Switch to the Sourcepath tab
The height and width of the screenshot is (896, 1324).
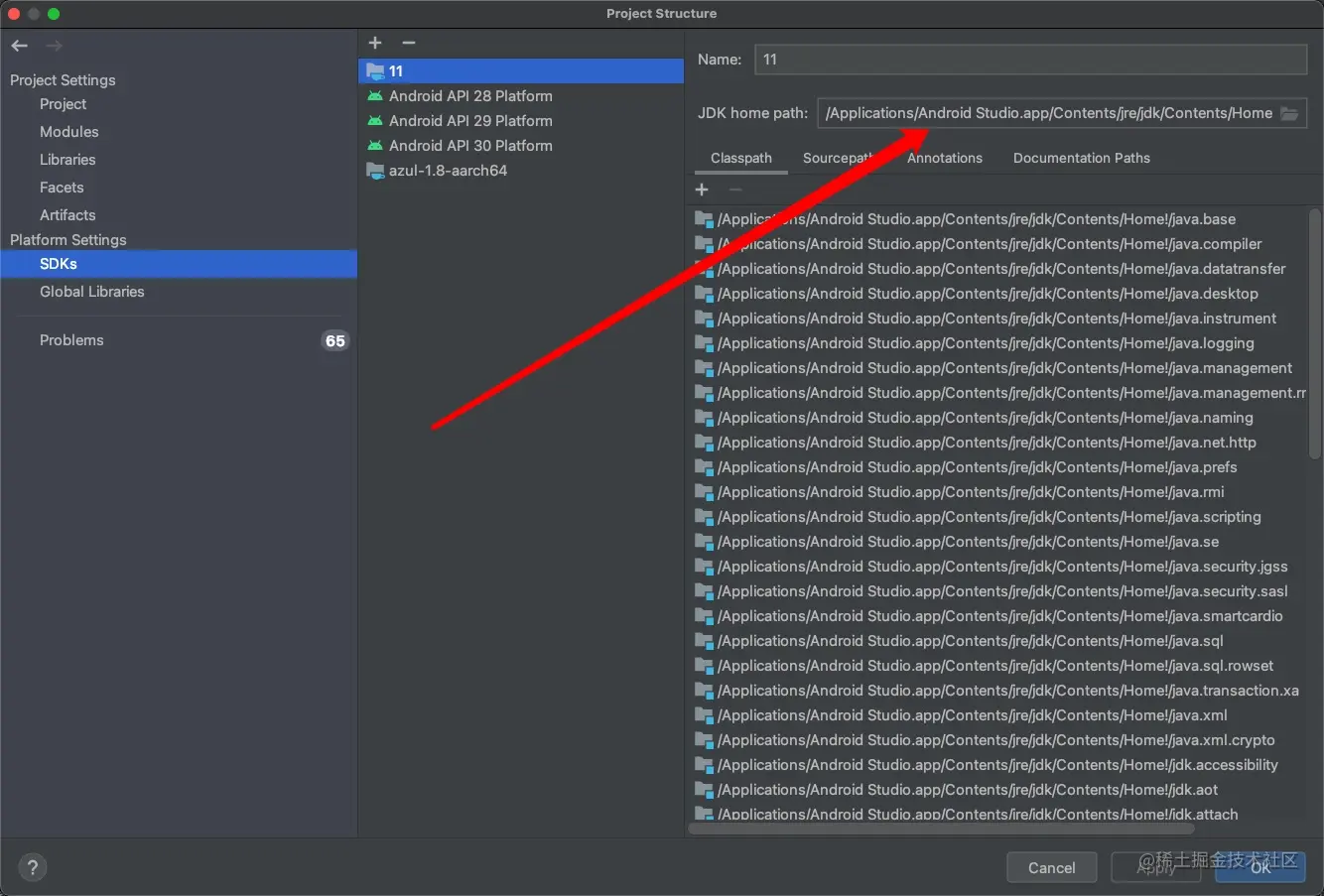point(839,158)
